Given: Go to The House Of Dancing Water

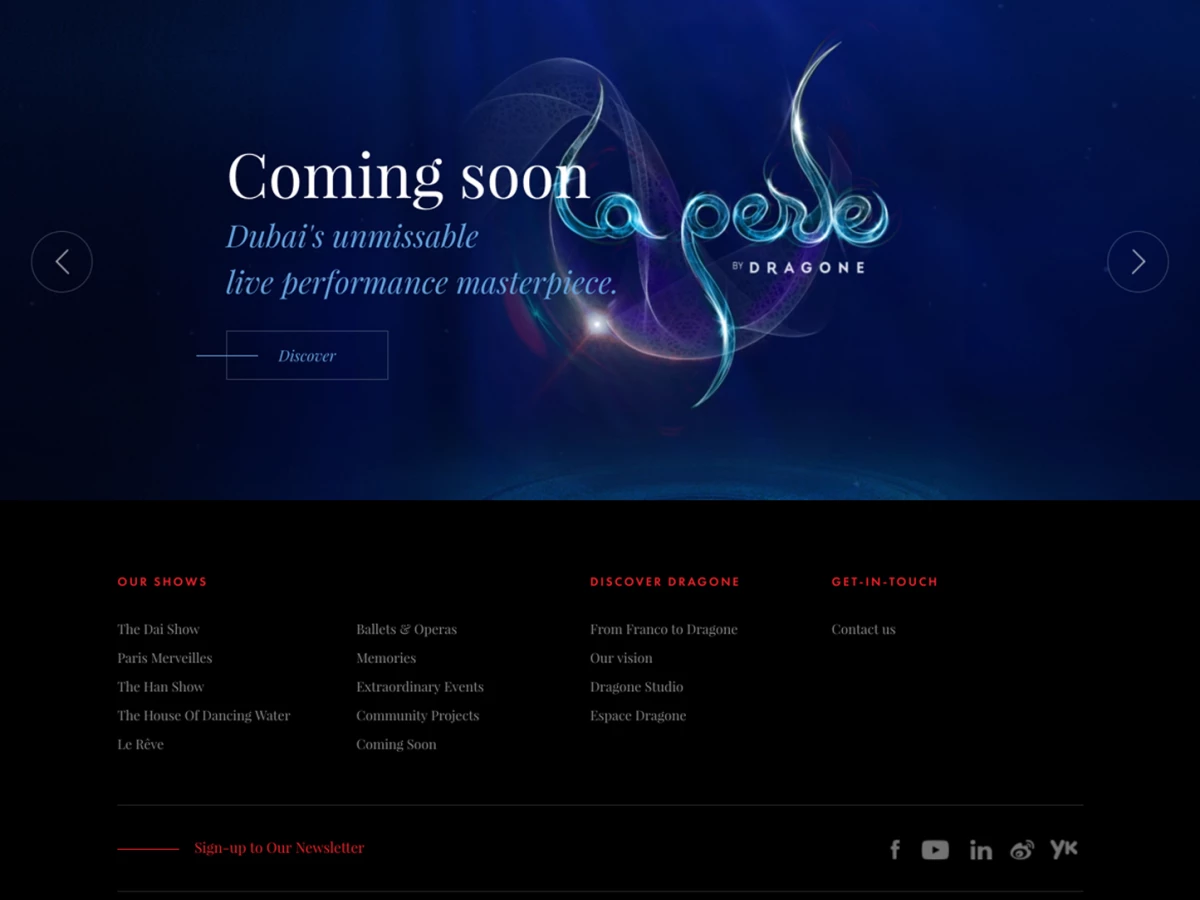Looking at the screenshot, I should point(204,716).
